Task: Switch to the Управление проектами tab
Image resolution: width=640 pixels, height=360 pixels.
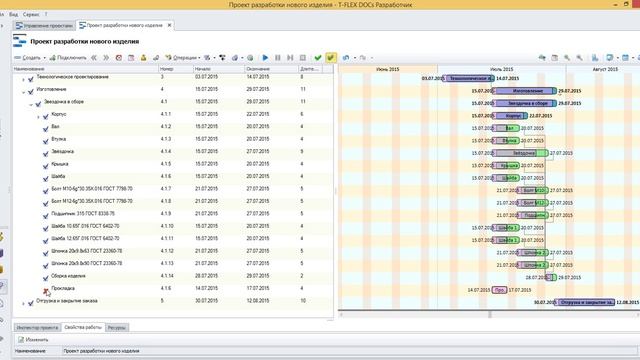Action: (44, 25)
